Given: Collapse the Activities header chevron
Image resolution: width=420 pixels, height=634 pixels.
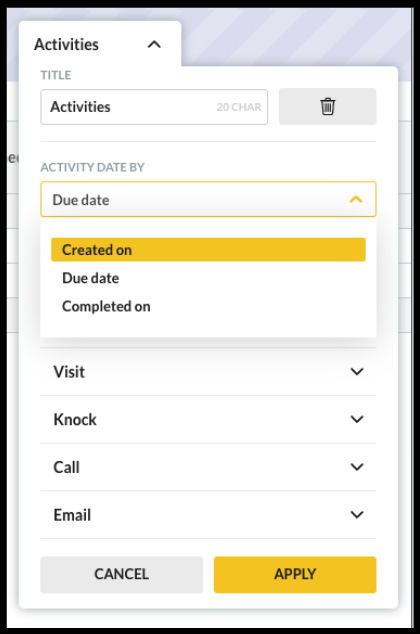Looking at the screenshot, I should (154, 44).
